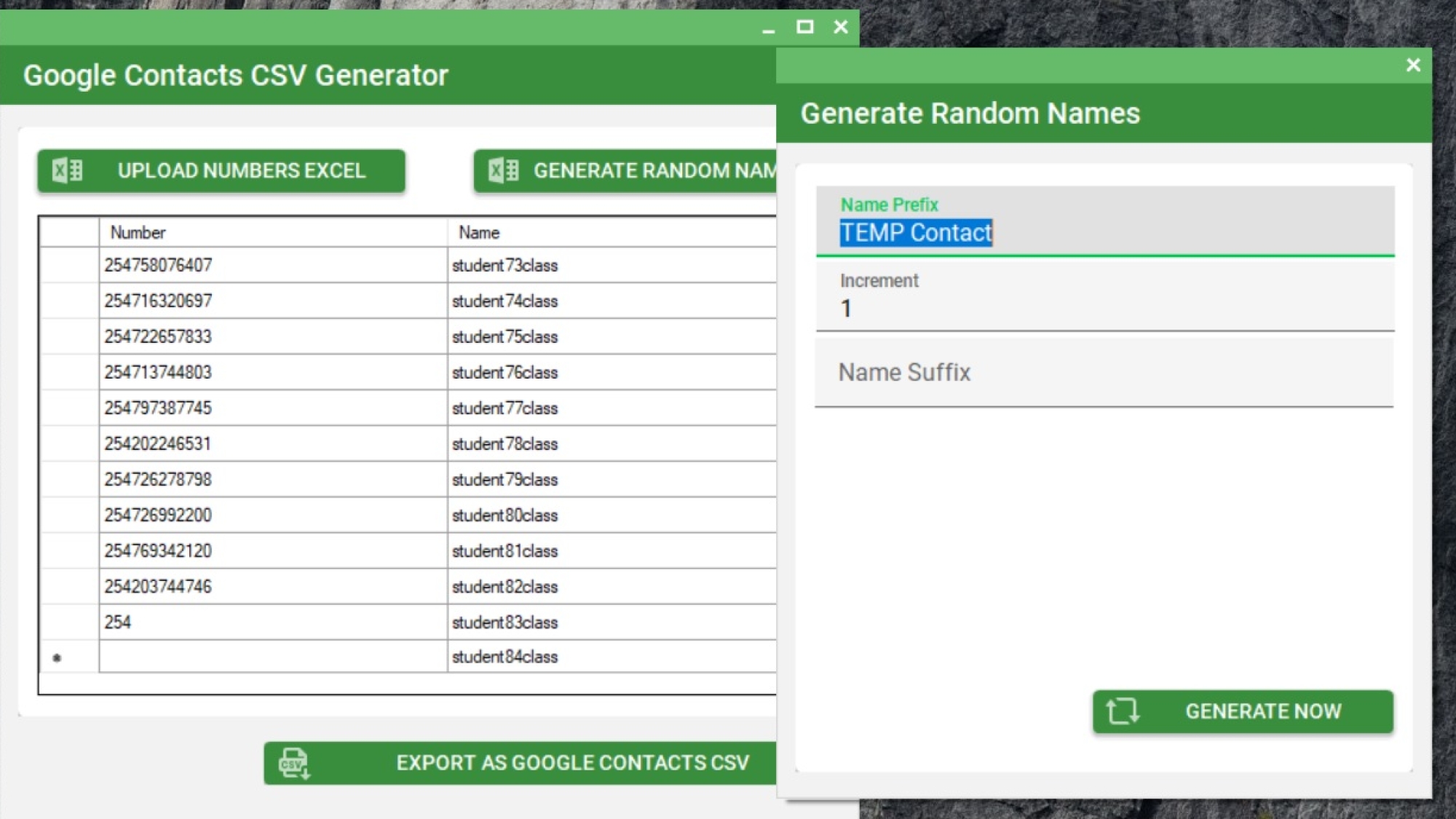Click GENERATE RANDOM NAMES button label in main window
Viewport: 1456px width, 819px height.
point(654,170)
